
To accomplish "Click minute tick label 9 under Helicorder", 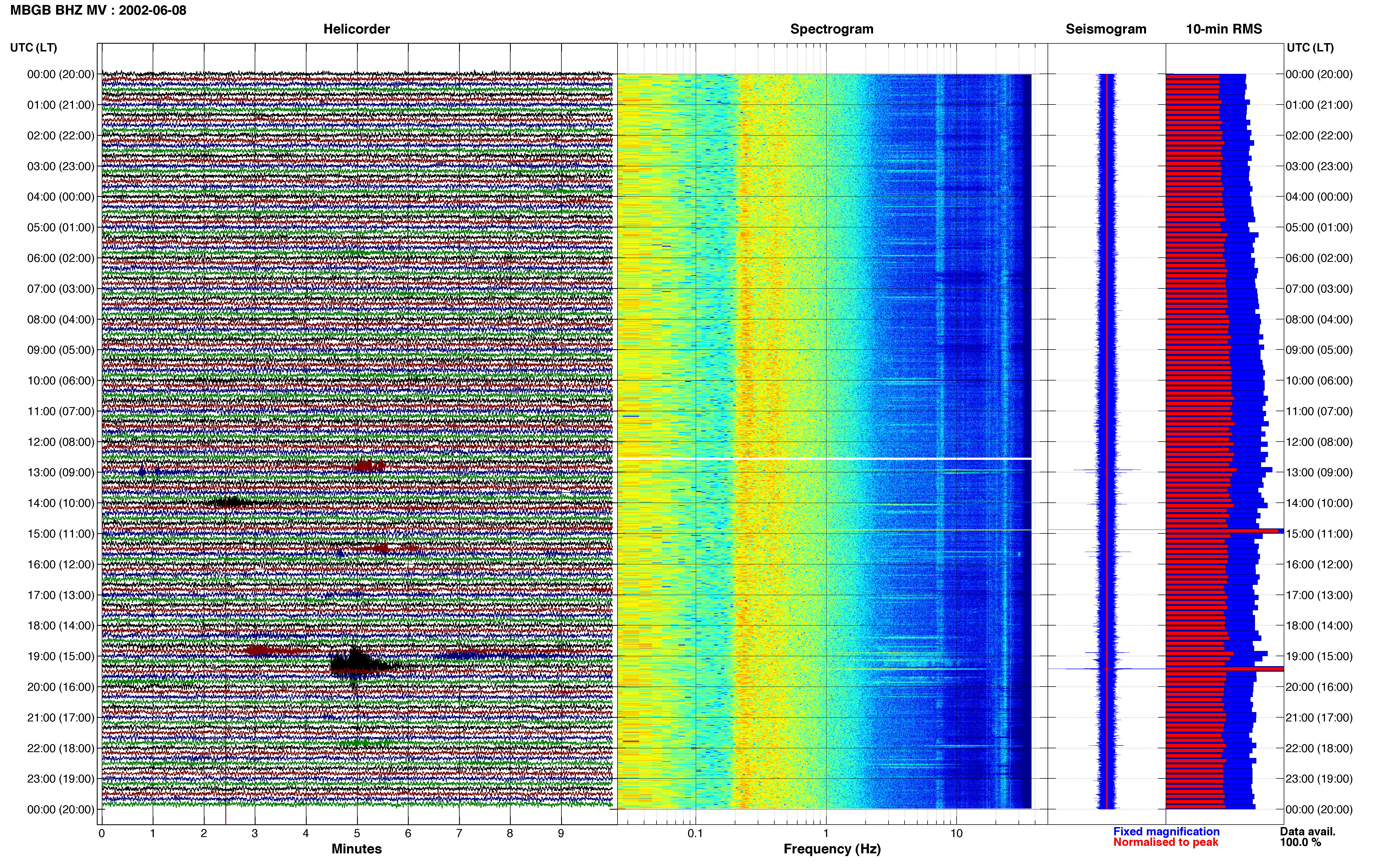I will coord(561,833).
